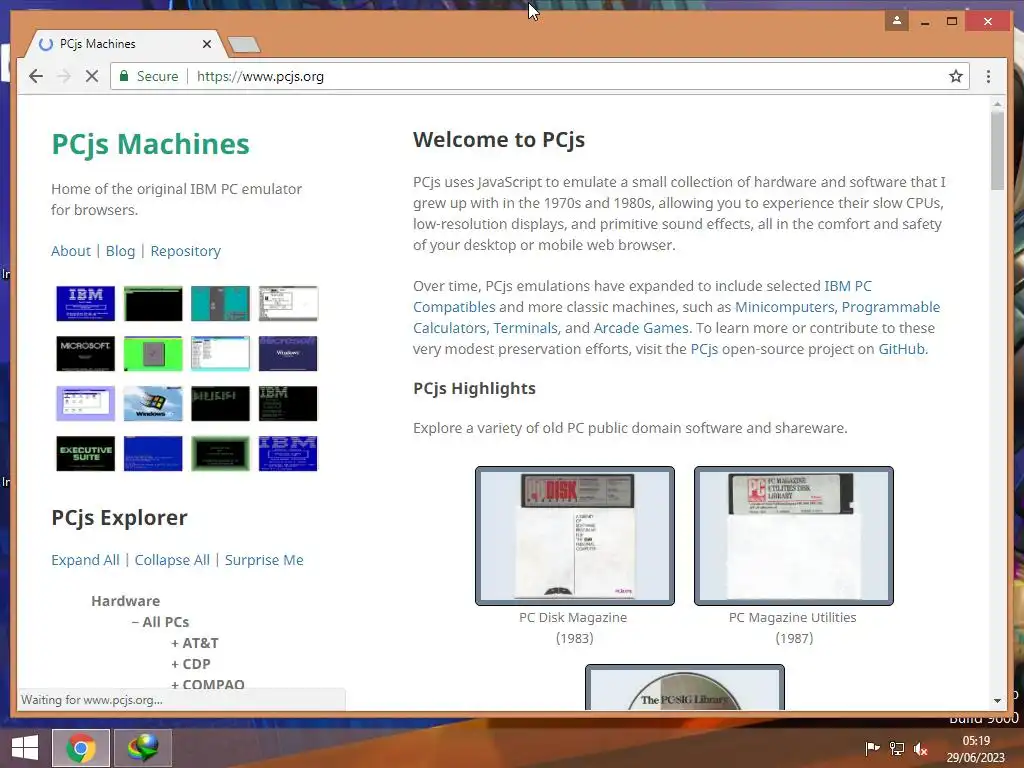Open the Chrome user profile button
The width and height of the screenshot is (1024, 768).
point(897,21)
